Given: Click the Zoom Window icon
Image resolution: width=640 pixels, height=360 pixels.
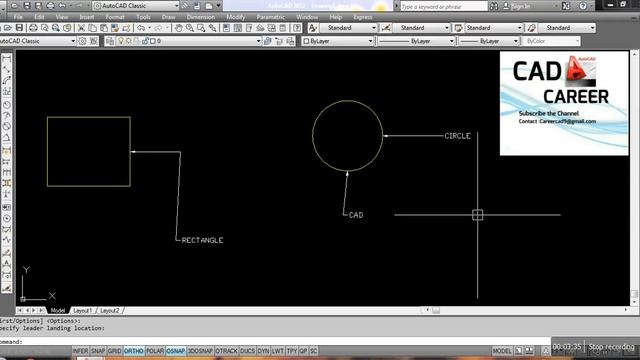Looking at the screenshot, I should point(201,28).
